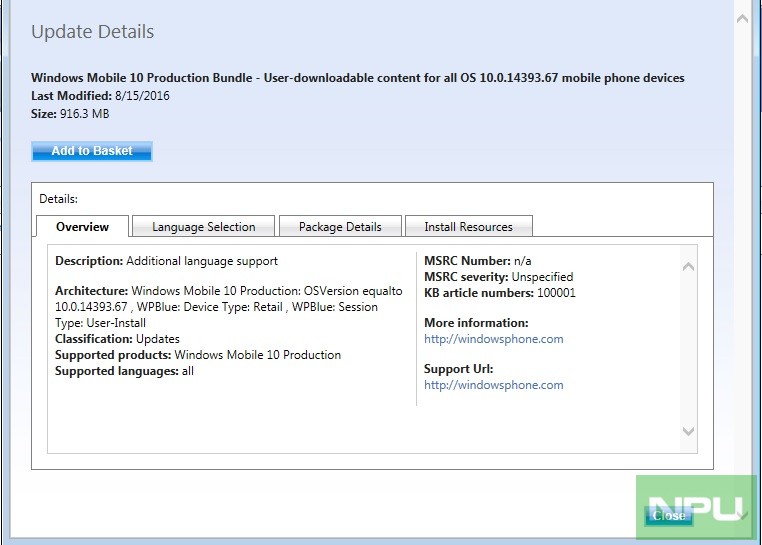Click the dialog's outer scroll-up arrow
This screenshot has width=762, height=545.
point(743,17)
